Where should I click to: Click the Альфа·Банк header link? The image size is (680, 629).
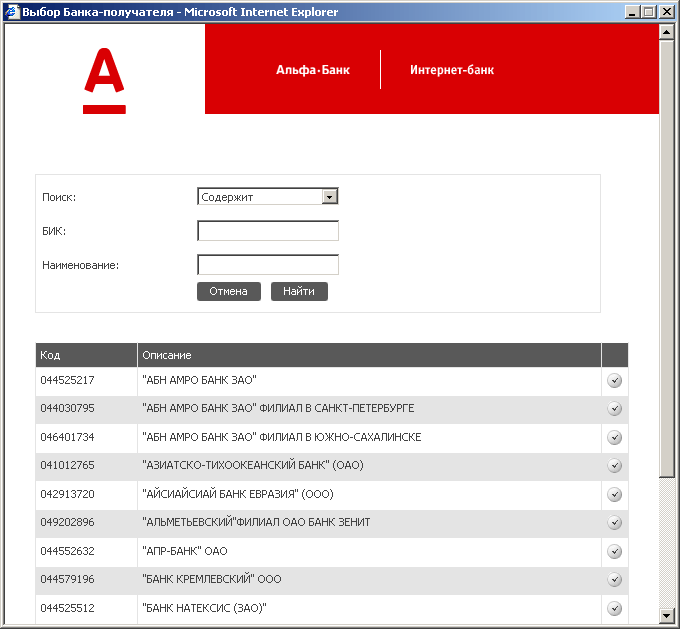313,70
